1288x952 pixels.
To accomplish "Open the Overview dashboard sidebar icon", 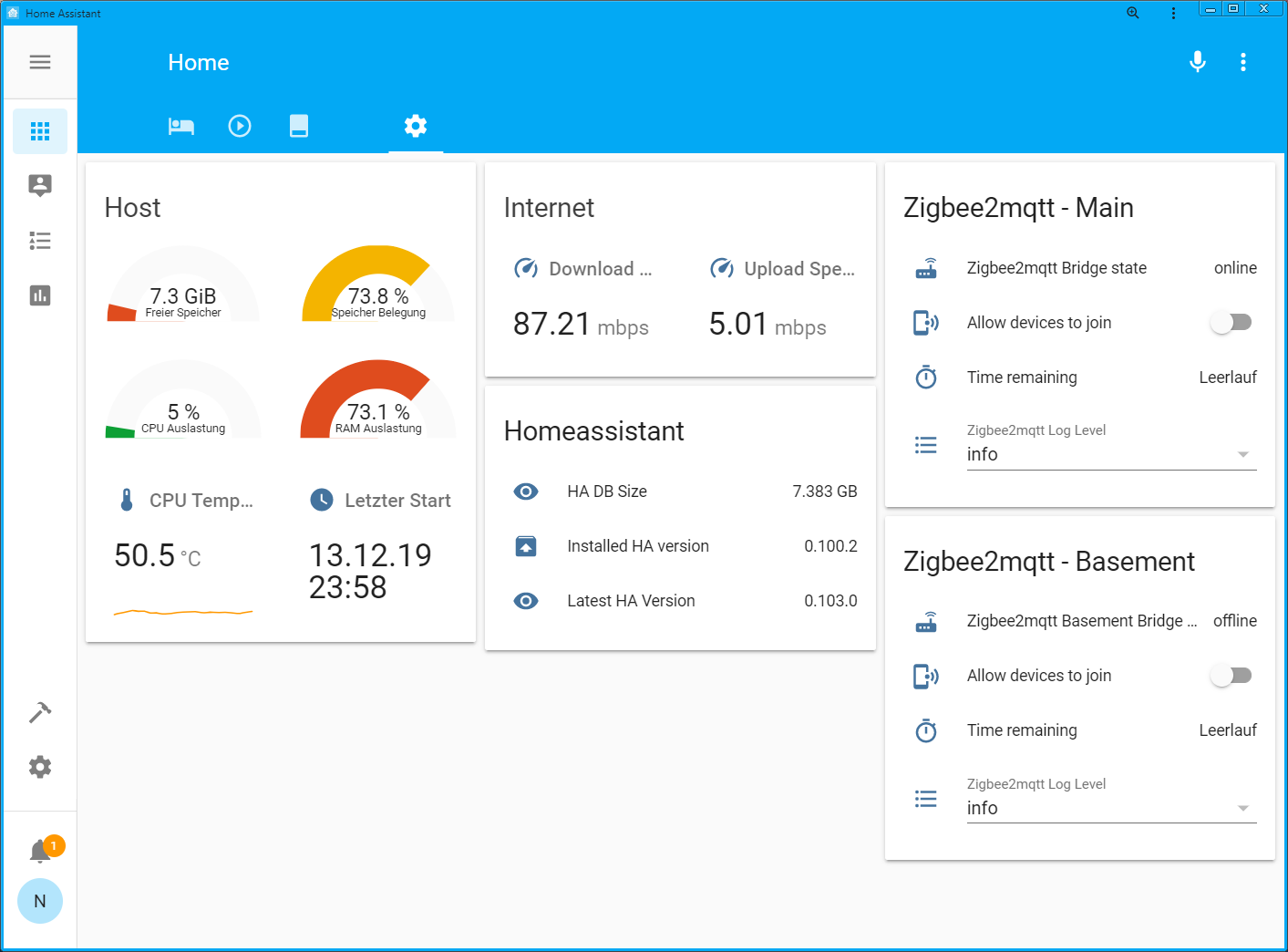I will point(40,131).
